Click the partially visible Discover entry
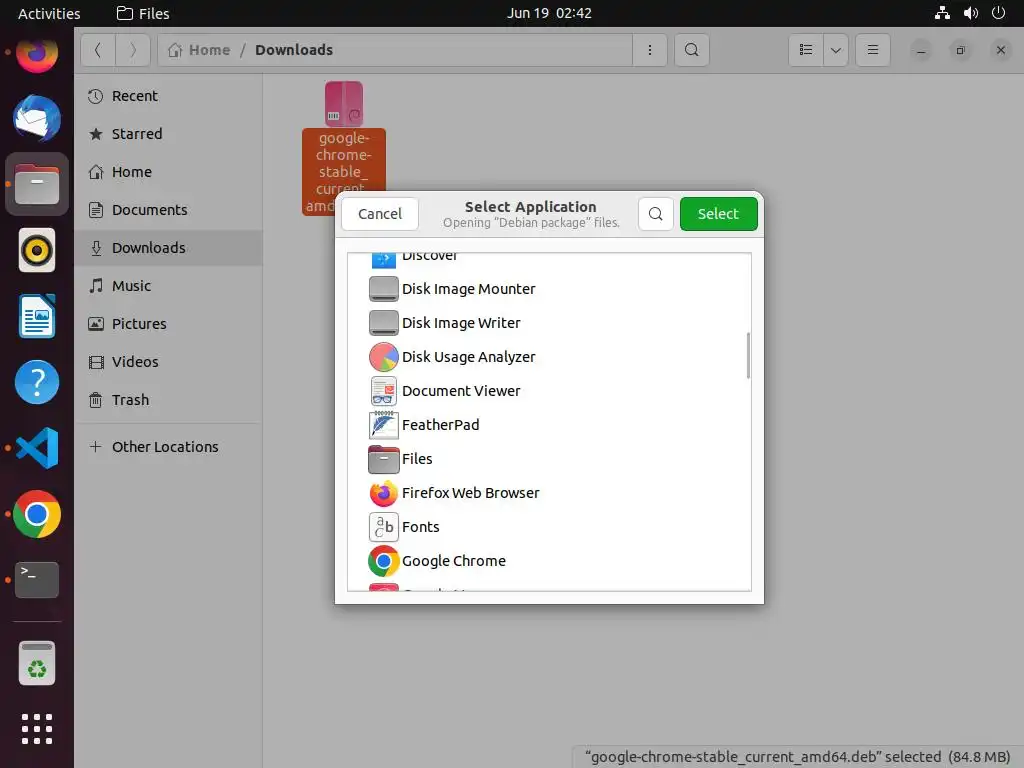The height and width of the screenshot is (768, 1024). click(549, 261)
